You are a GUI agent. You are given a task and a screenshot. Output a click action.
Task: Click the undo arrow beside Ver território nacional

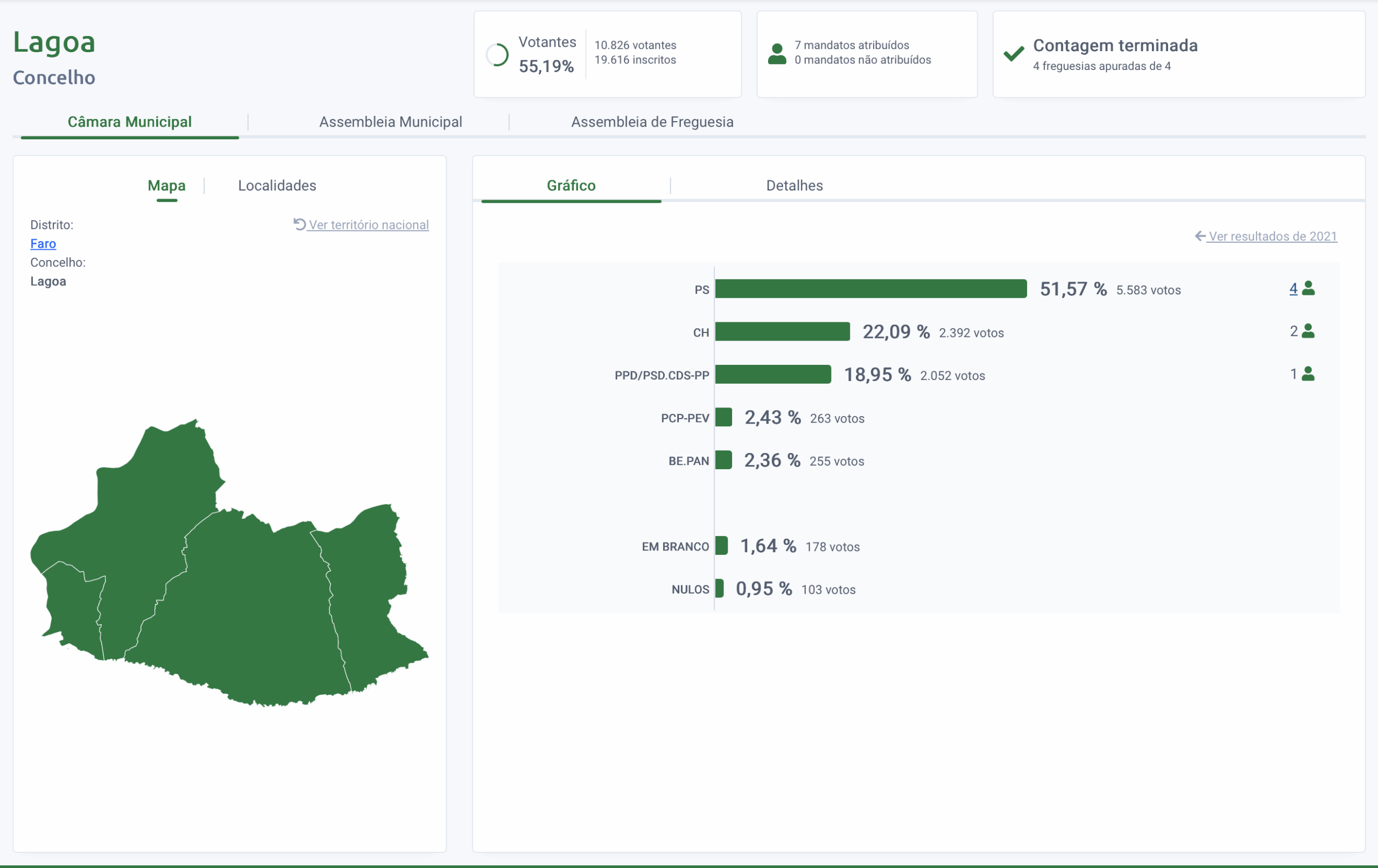point(299,224)
